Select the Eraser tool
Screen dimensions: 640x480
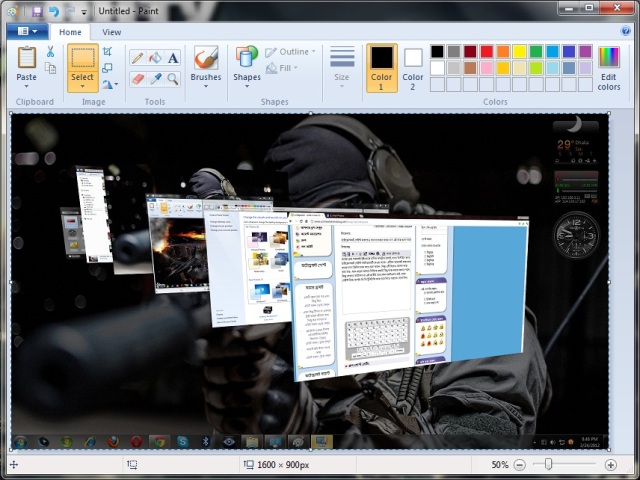[x=138, y=79]
